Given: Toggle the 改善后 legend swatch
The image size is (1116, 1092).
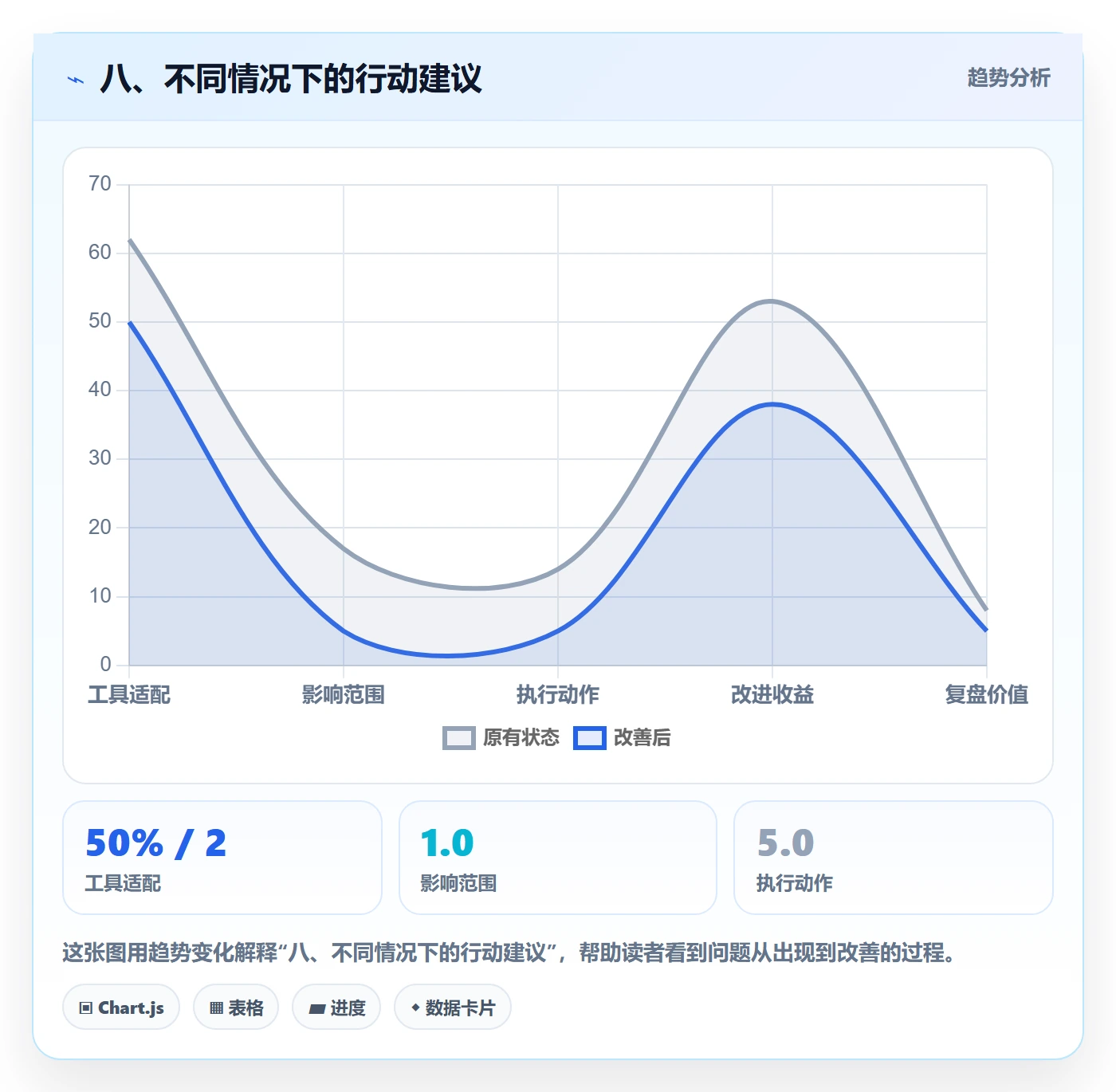Looking at the screenshot, I should (x=590, y=738).
